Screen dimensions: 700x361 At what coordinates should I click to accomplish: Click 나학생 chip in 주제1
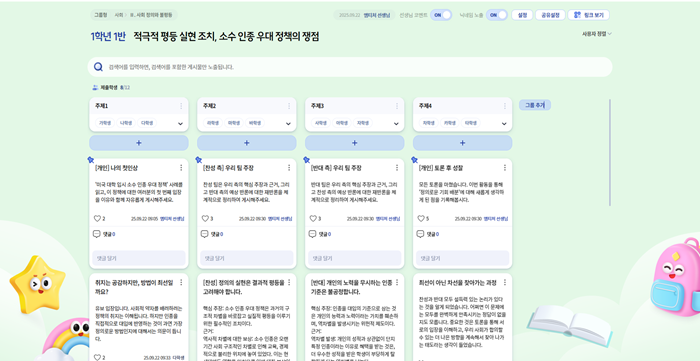(x=126, y=123)
